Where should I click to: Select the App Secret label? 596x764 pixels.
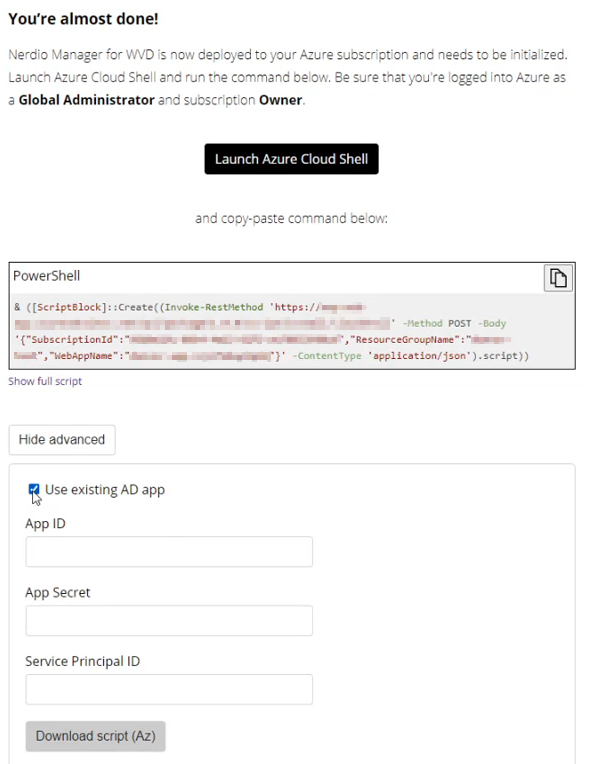pos(58,592)
